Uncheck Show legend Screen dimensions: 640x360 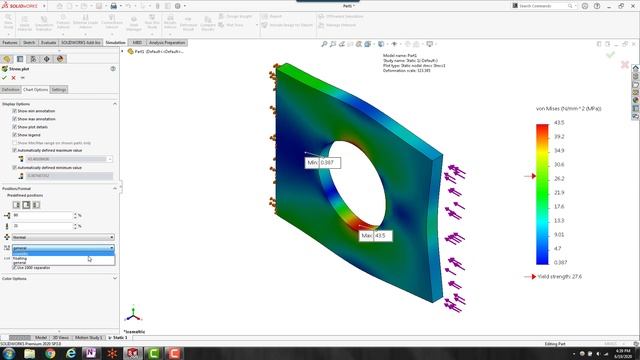15,135
